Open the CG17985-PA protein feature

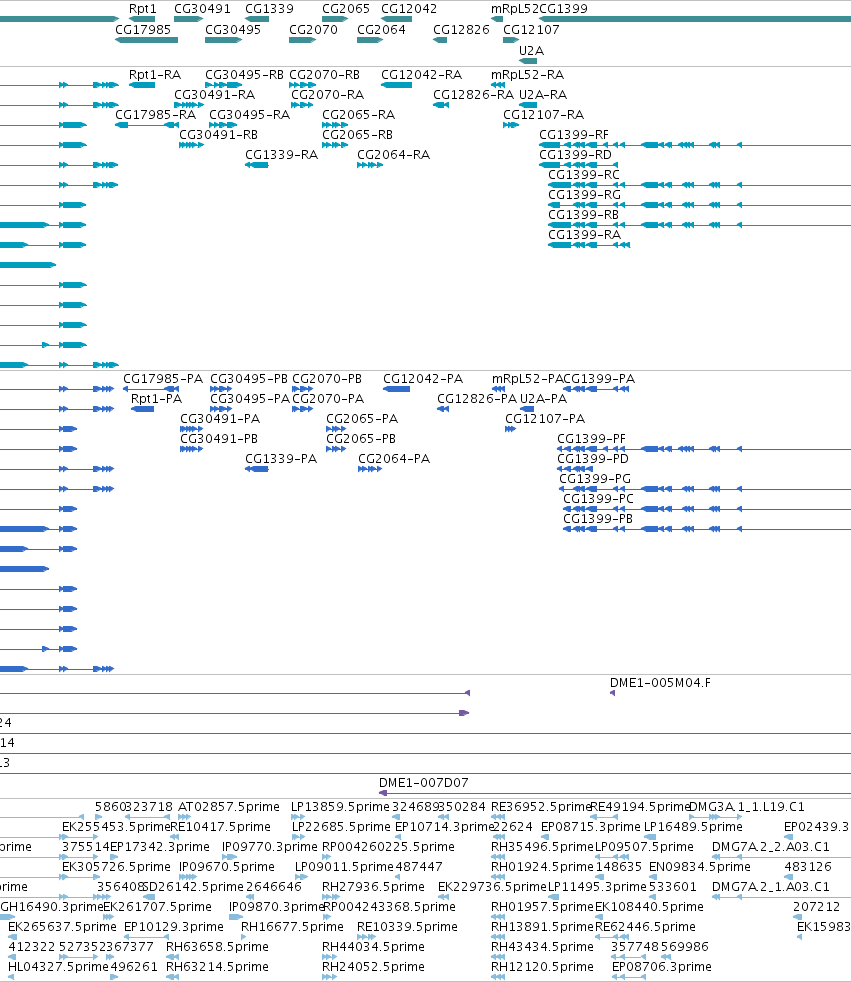(151, 389)
